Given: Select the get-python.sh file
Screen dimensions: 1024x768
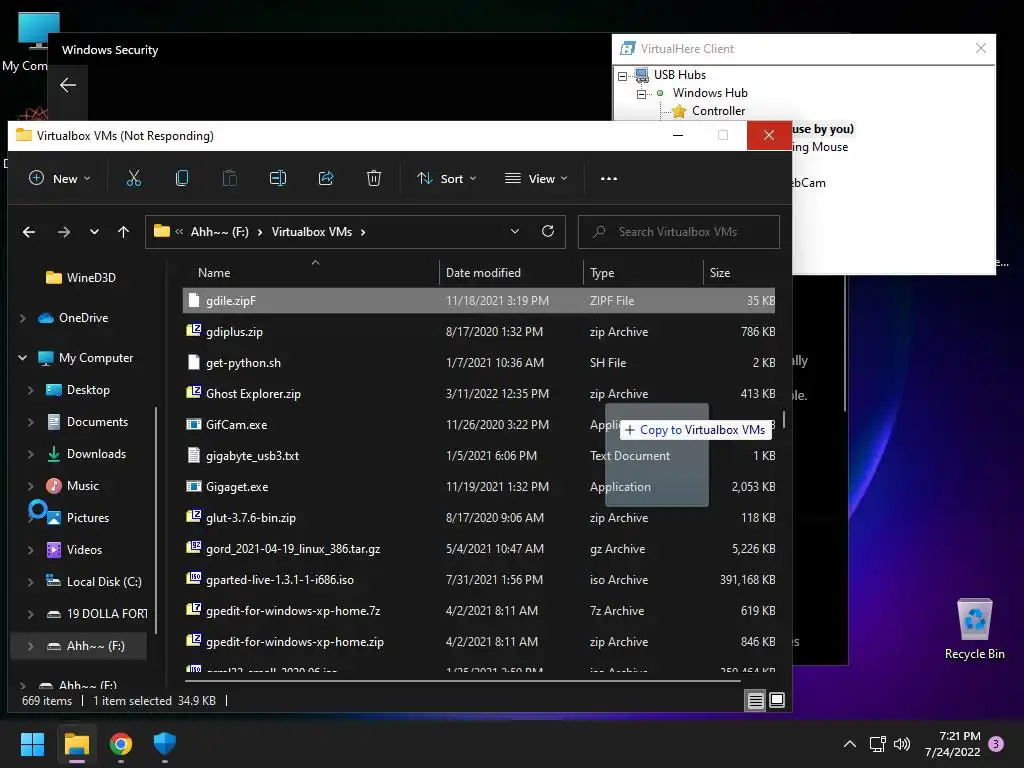Looking at the screenshot, I should click(x=479, y=362).
